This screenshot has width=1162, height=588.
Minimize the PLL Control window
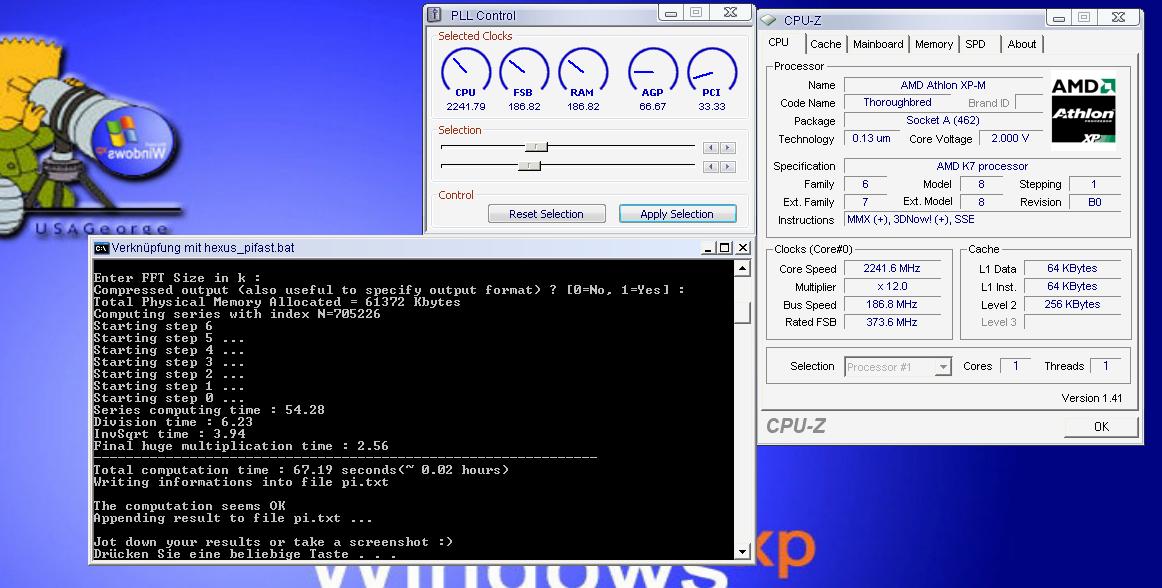(x=671, y=13)
